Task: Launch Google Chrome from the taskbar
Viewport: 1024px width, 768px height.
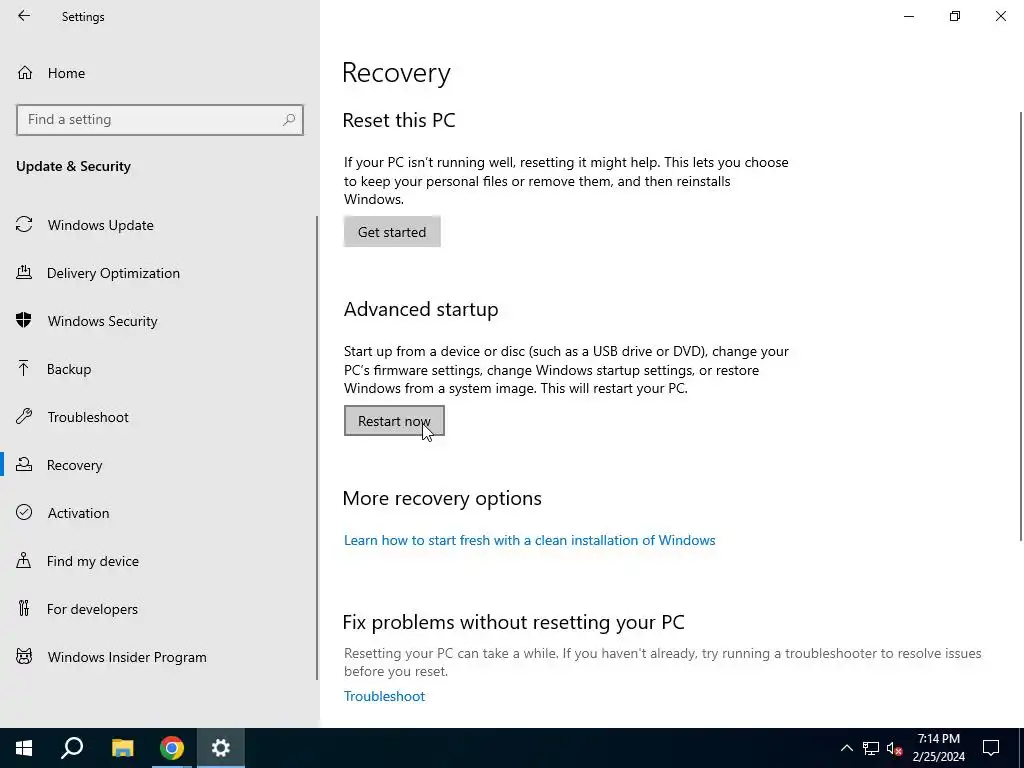Action: 172,748
